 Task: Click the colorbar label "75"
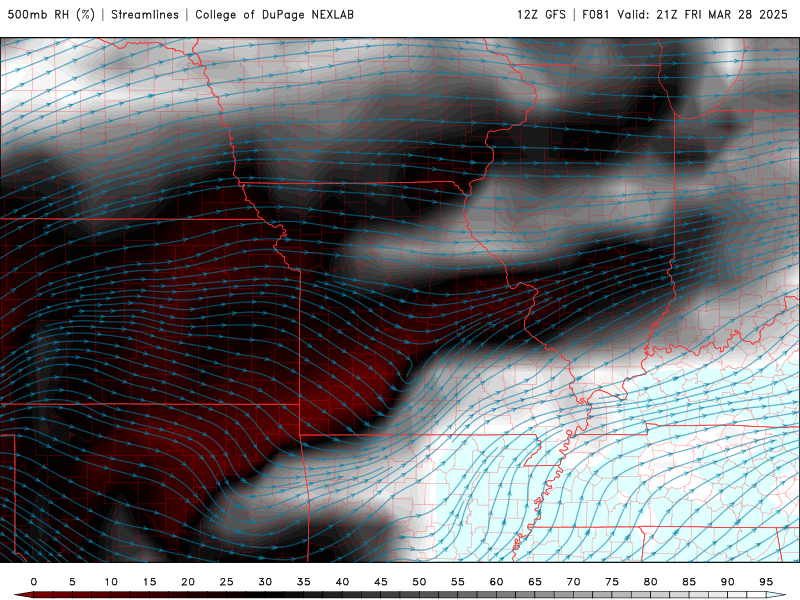[x=612, y=582]
